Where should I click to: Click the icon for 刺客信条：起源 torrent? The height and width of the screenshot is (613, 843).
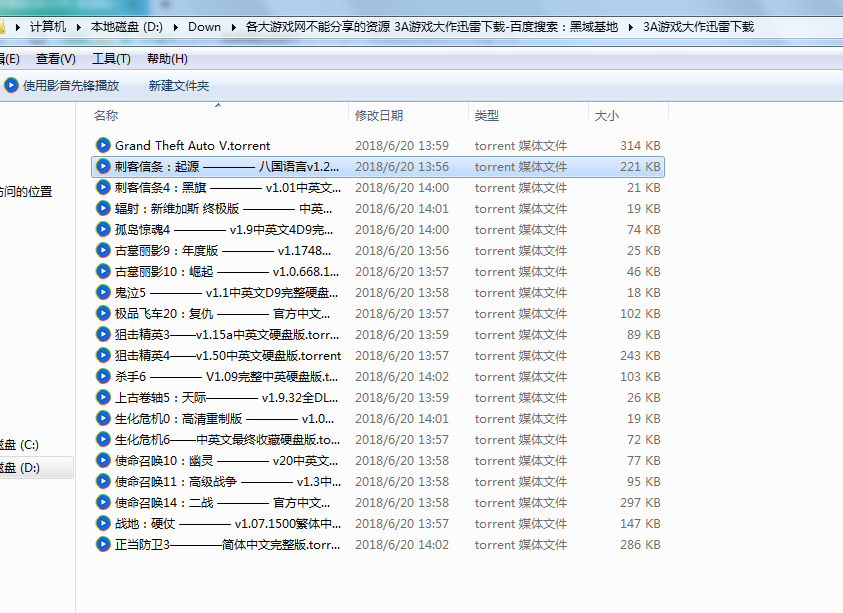[103, 166]
